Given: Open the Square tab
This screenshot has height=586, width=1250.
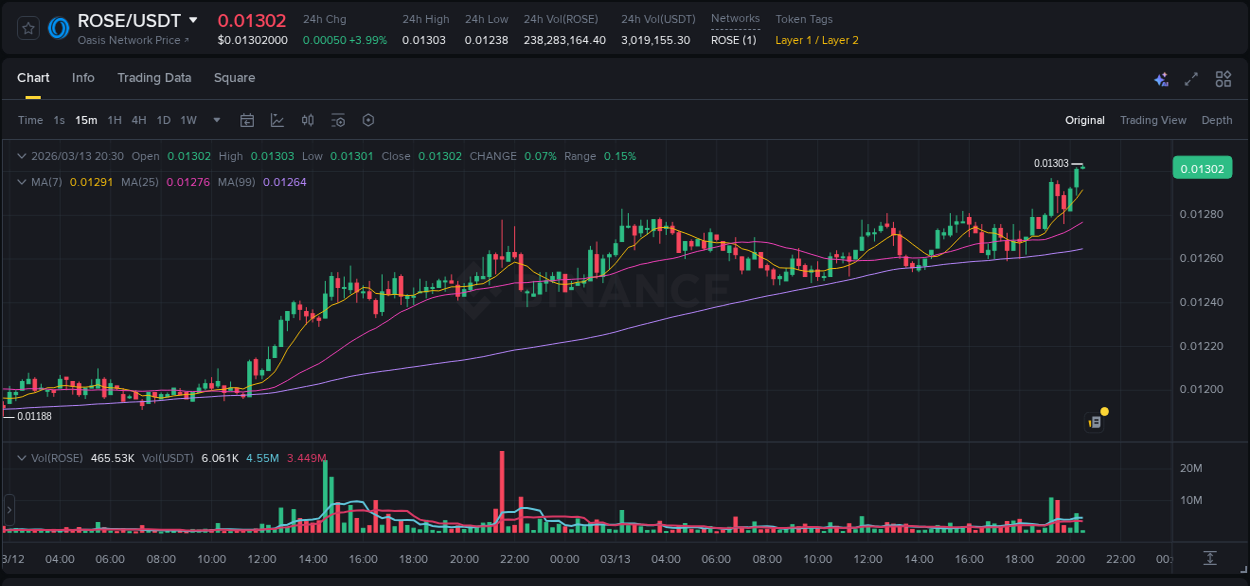Looking at the screenshot, I should (235, 78).
